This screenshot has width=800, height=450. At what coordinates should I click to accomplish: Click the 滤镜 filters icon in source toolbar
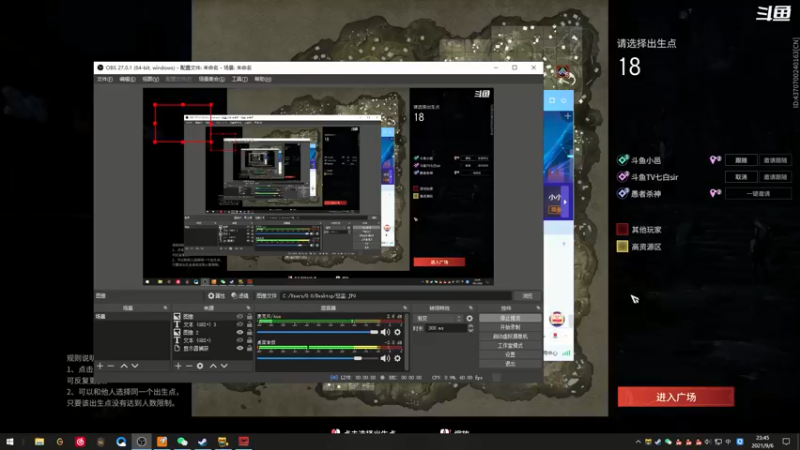tap(240, 296)
